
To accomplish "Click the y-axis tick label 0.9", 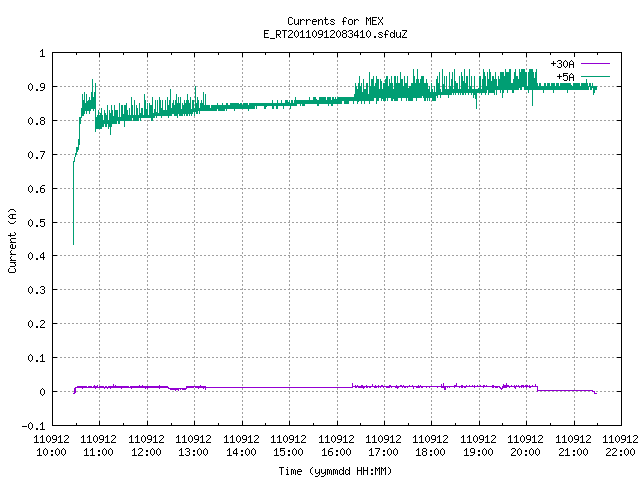I will click(36, 87).
